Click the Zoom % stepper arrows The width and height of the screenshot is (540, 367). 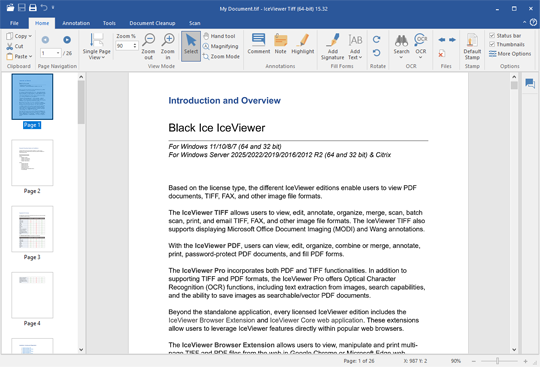[x=135, y=45]
